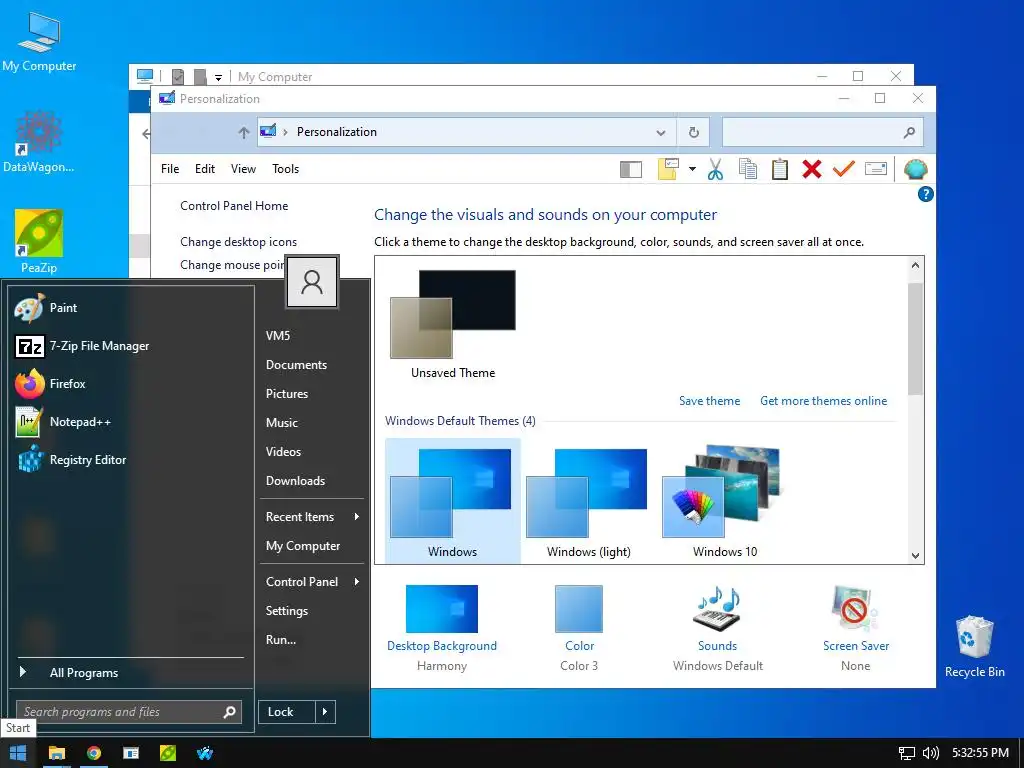The height and width of the screenshot is (768, 1024).
Task: Click the orange checkmark Properties icon
Action: [844, 169]
